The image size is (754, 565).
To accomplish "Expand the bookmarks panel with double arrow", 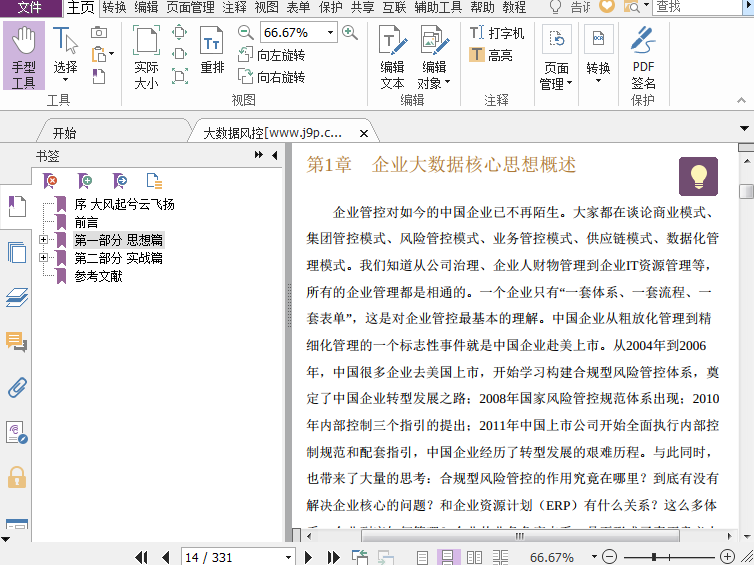I will pos(259,154).
